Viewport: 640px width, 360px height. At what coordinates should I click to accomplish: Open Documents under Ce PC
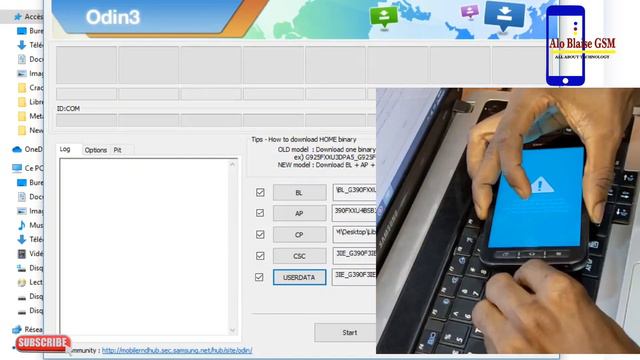coord(22,197)
